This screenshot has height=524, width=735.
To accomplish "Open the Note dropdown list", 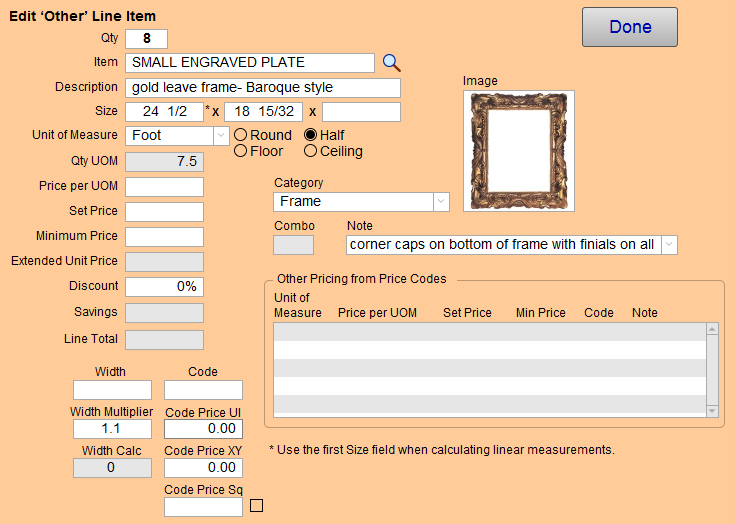I will tap(669, 244).
